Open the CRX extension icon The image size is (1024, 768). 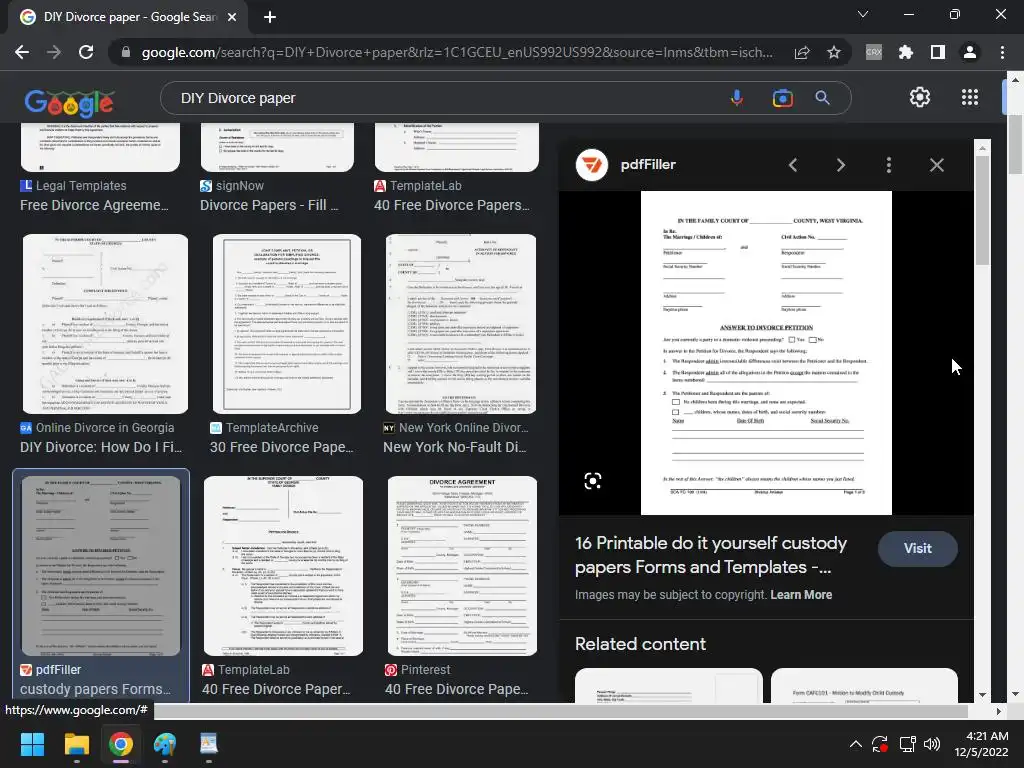[874, 52]
